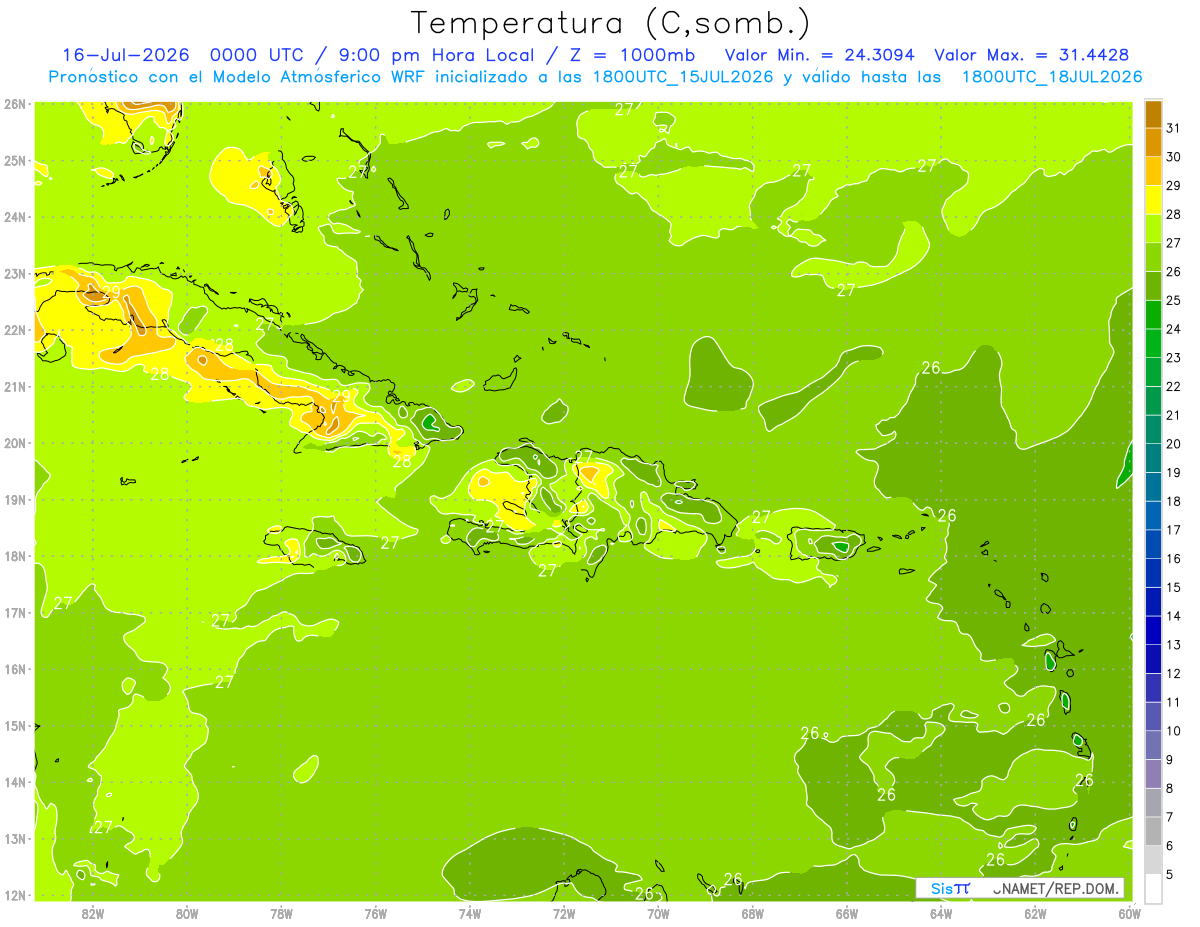Click value 22 on the color scale
This screenshot has width=1200, height=927.
point(1174,386)
